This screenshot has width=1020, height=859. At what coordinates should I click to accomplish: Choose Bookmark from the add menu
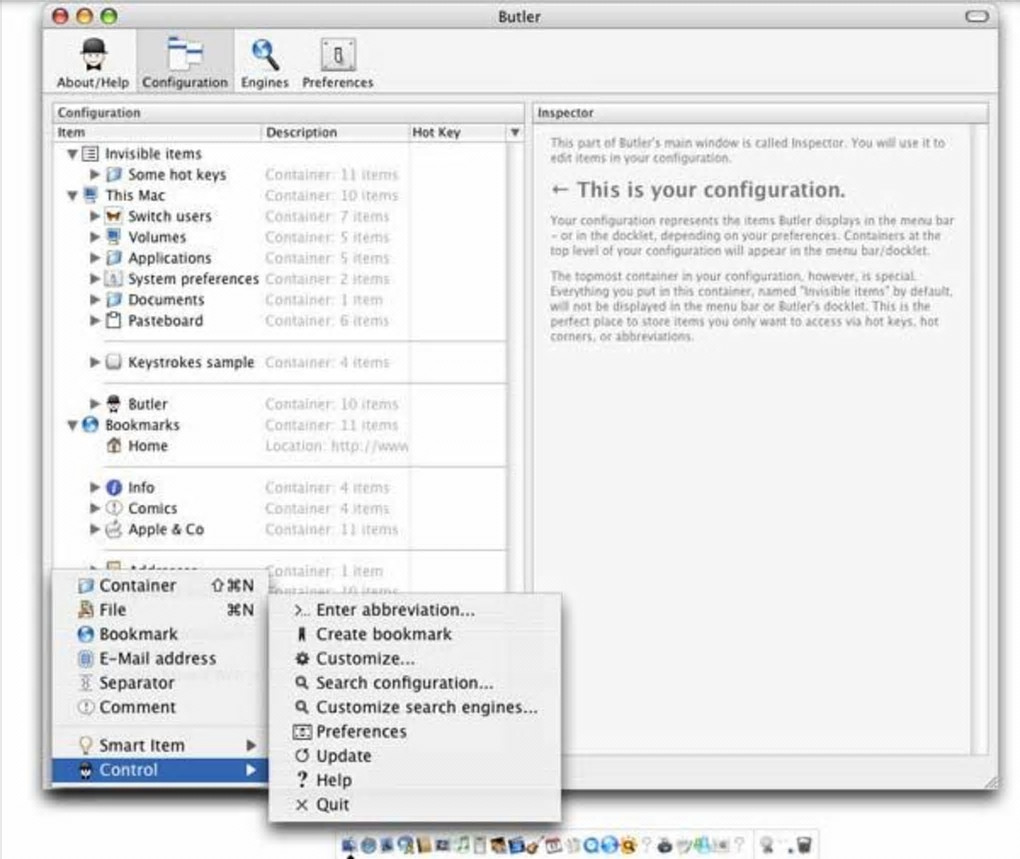pos(160,634)
